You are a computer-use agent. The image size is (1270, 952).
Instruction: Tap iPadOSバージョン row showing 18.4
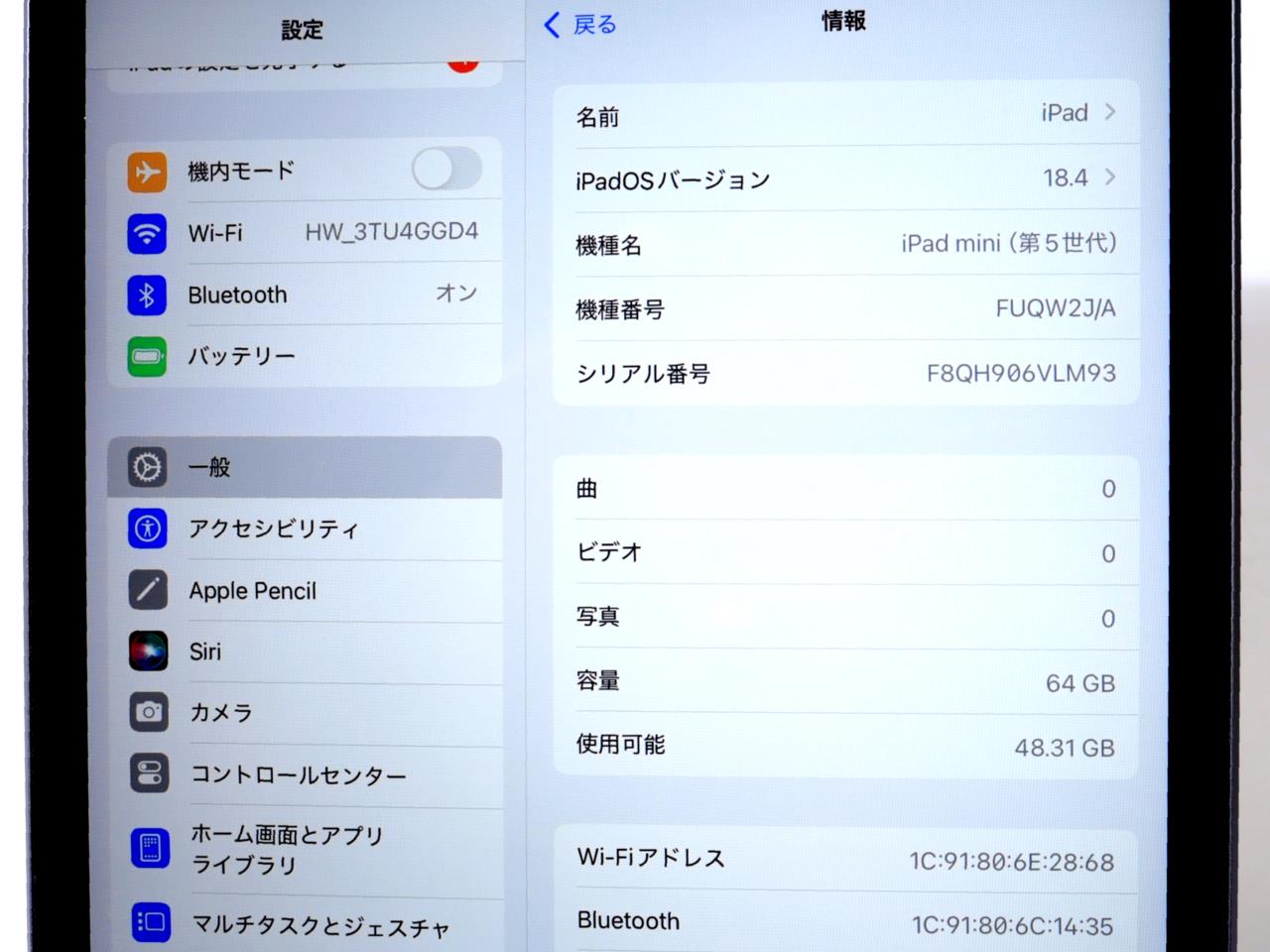click(x=845, y=178)
